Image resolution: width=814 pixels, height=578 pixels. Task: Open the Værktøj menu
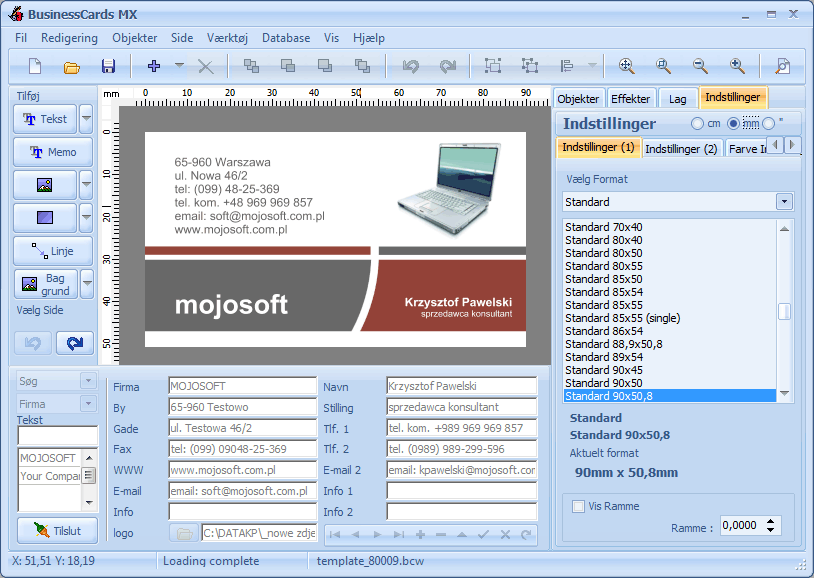[227, 38]
